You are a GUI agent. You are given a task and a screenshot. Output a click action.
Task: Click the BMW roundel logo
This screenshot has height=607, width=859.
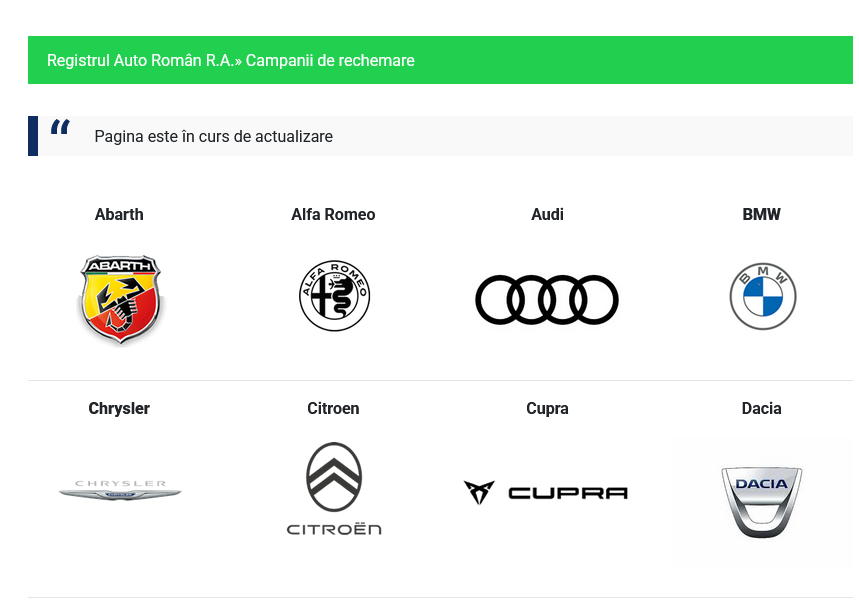click(762, 297)
